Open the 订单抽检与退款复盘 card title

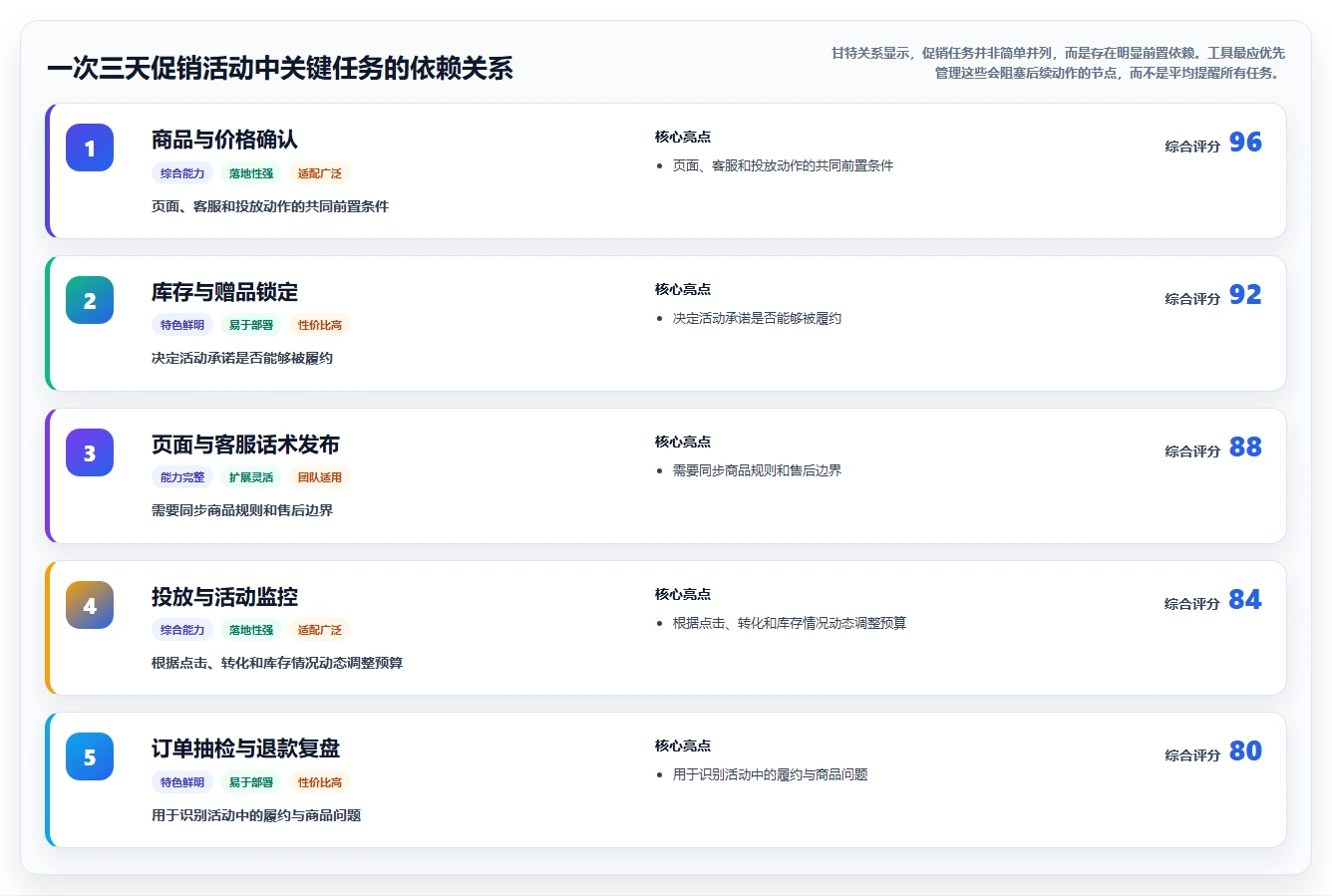(245, 748)
